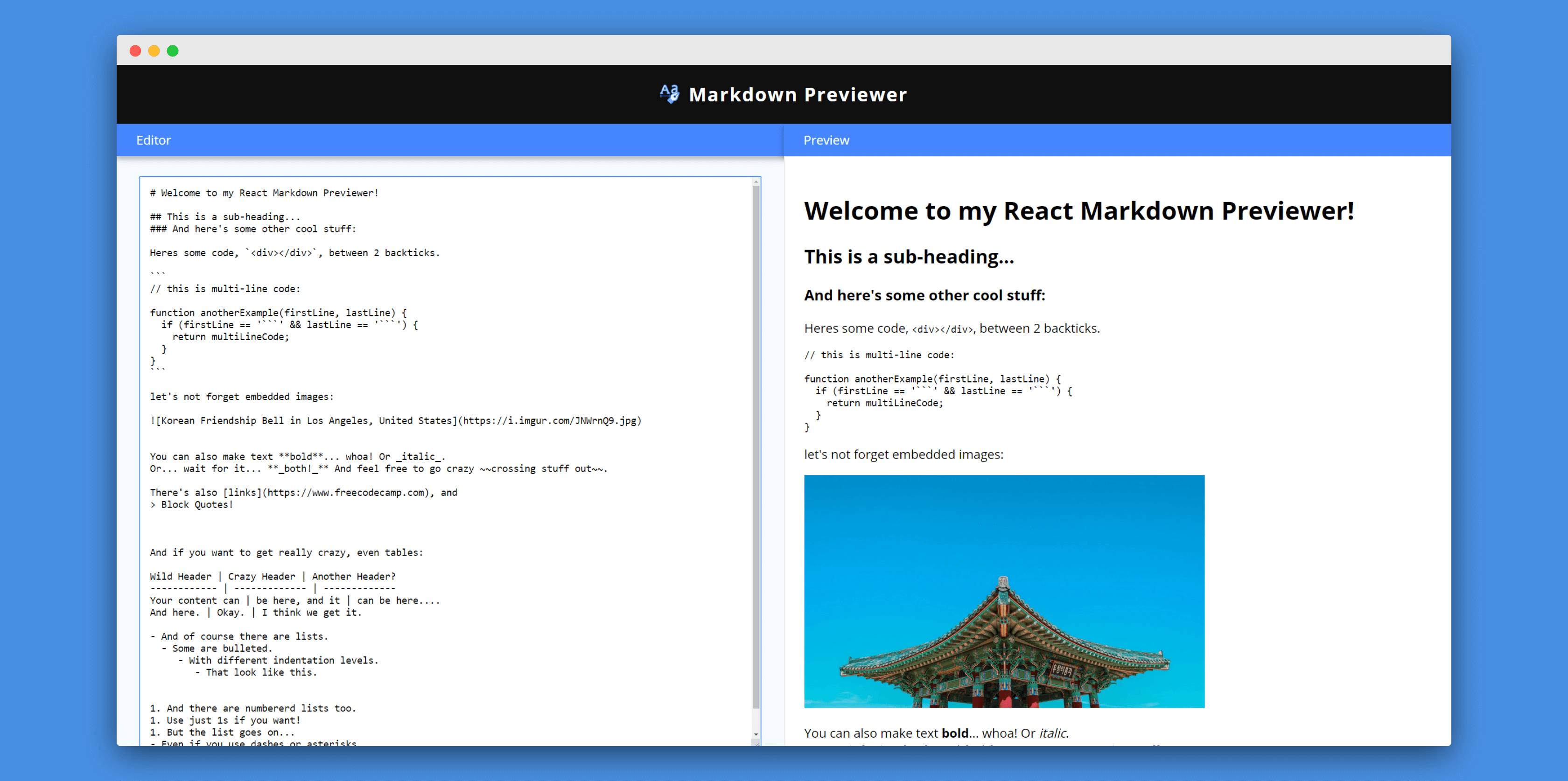Click the yellow minimize window button

(x=154, y=50)
